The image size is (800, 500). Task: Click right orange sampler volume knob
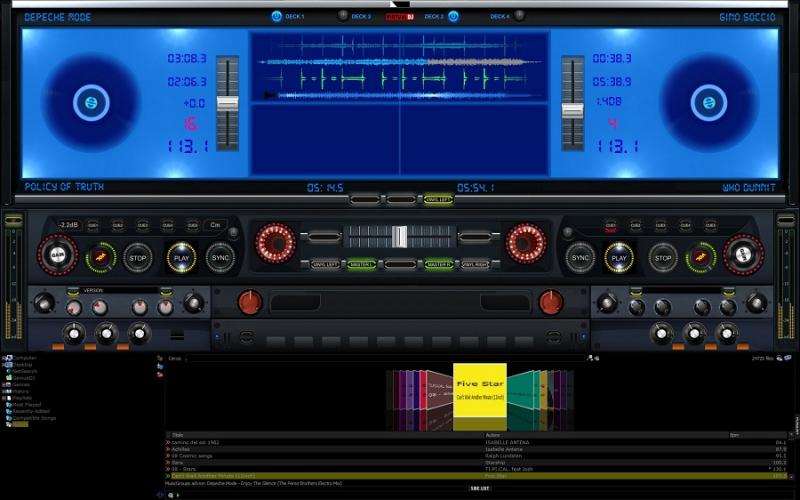pyautogui.click(x=551, y=302)
